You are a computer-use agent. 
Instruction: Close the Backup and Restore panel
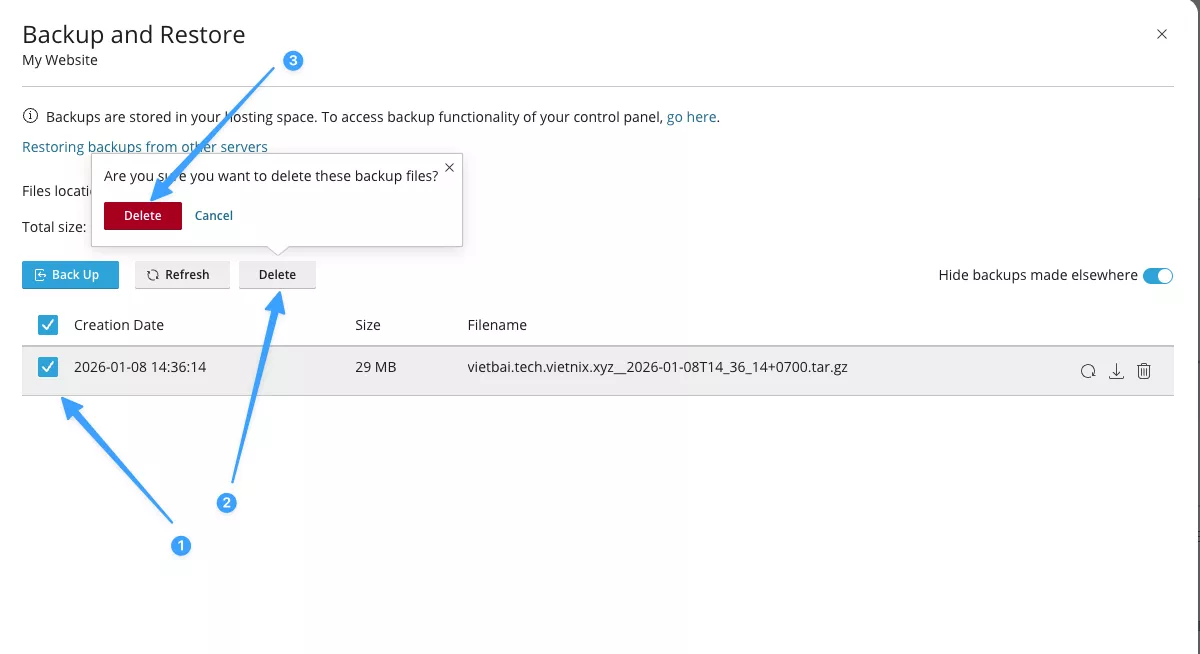(1162, 33)
